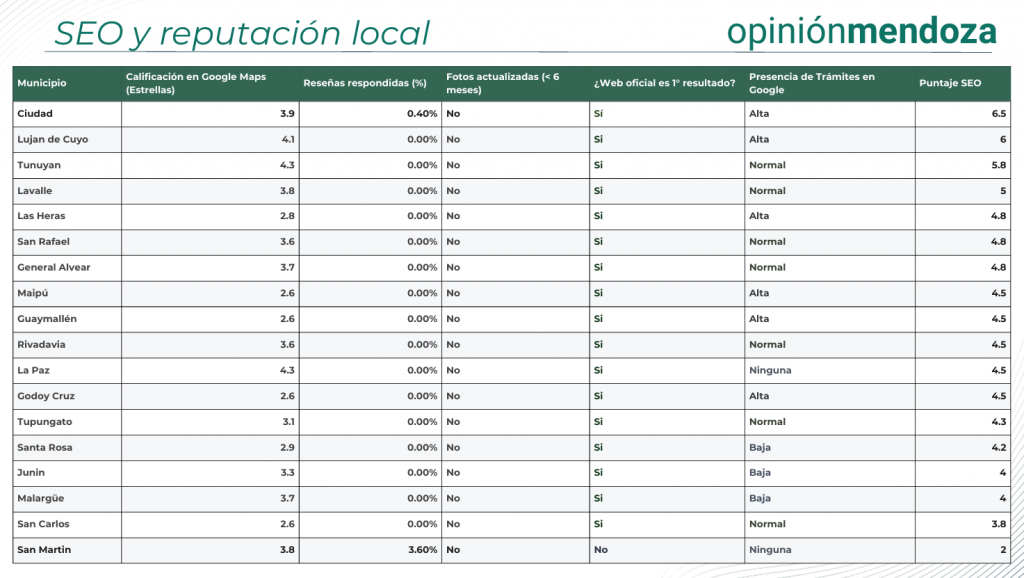Click the opiniónmendoza logo
This screenshot has width=1024, height=578.
coord(861,31)
